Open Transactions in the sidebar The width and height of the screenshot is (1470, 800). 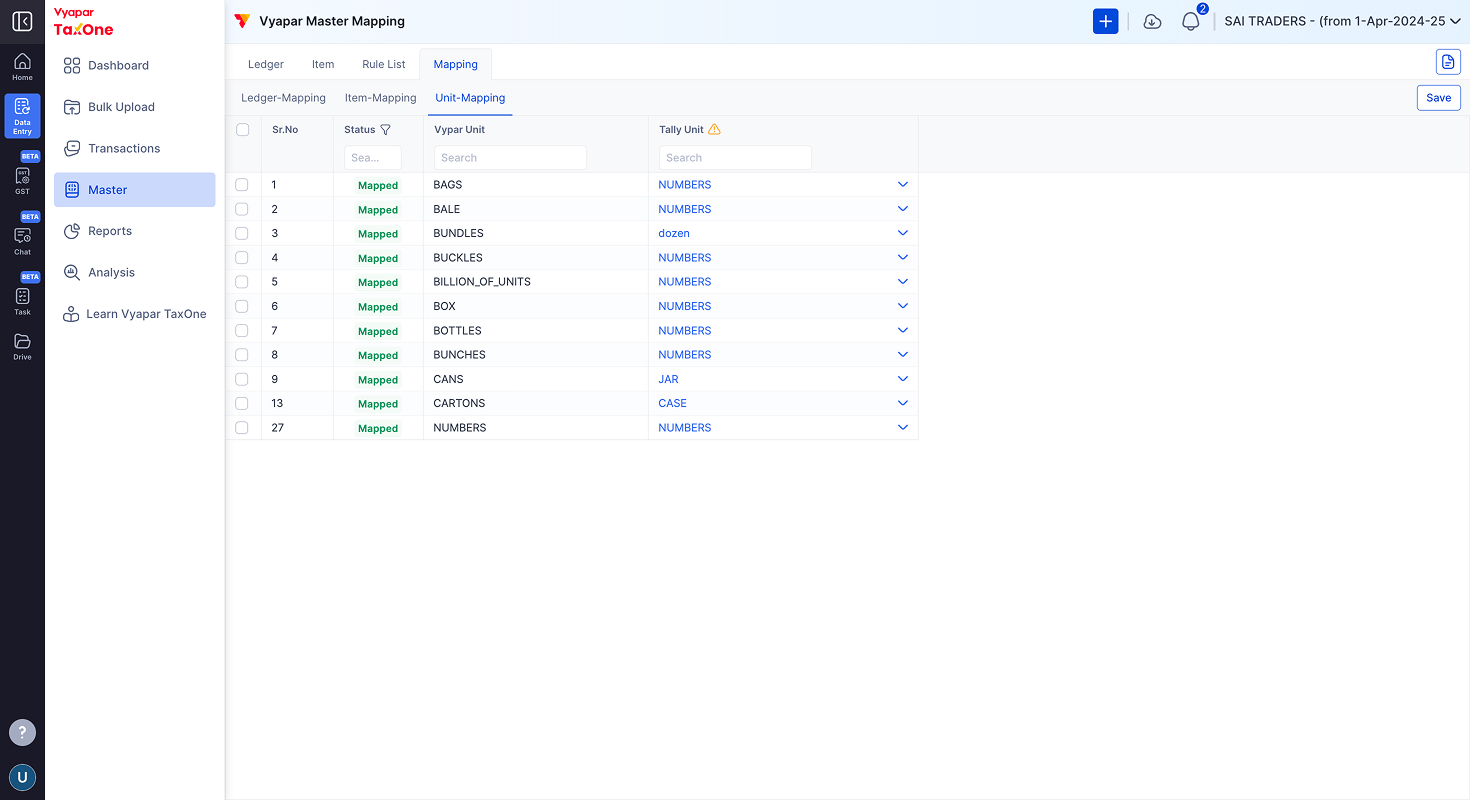(134, 148)
